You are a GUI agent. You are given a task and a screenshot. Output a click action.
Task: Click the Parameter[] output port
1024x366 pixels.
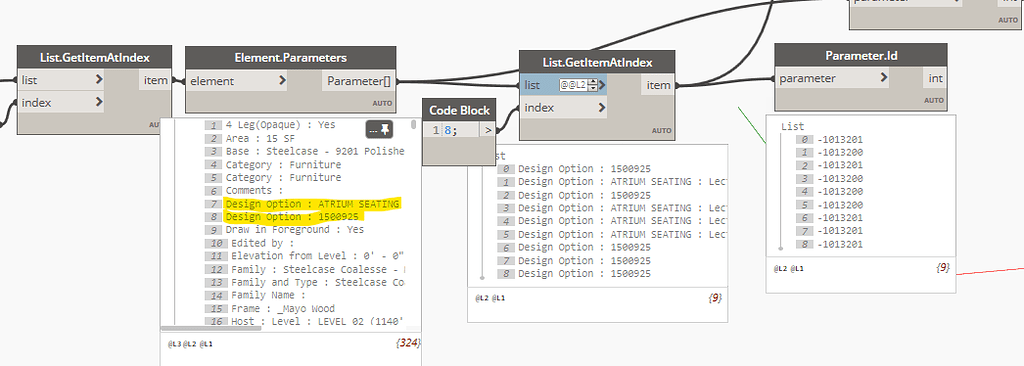[359, 81]
